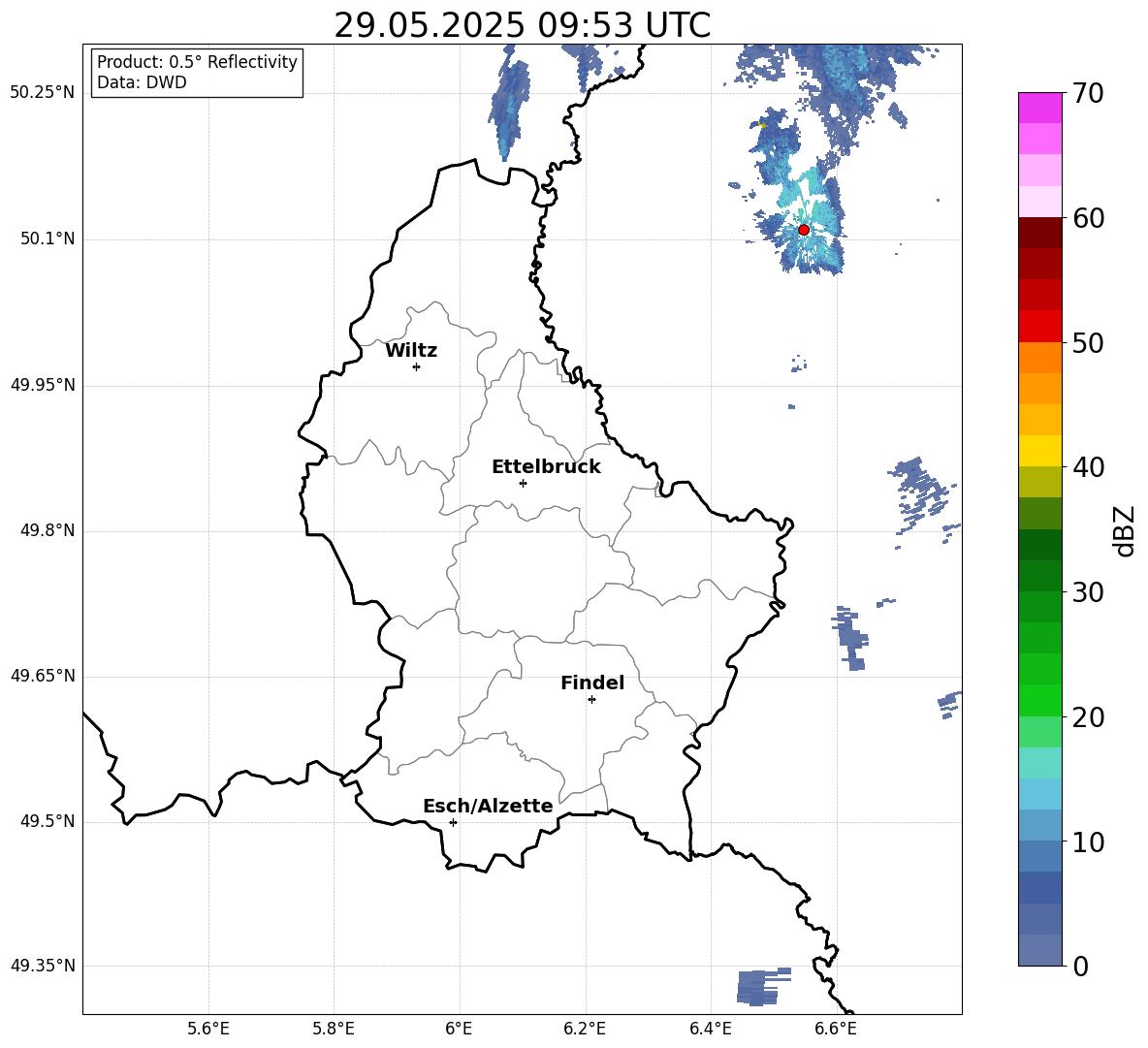Pick the dark green swatch just above 30 dBZ
Image resolution: width=1148 pixels, height=1048 pixels.
click(1040, 576)
